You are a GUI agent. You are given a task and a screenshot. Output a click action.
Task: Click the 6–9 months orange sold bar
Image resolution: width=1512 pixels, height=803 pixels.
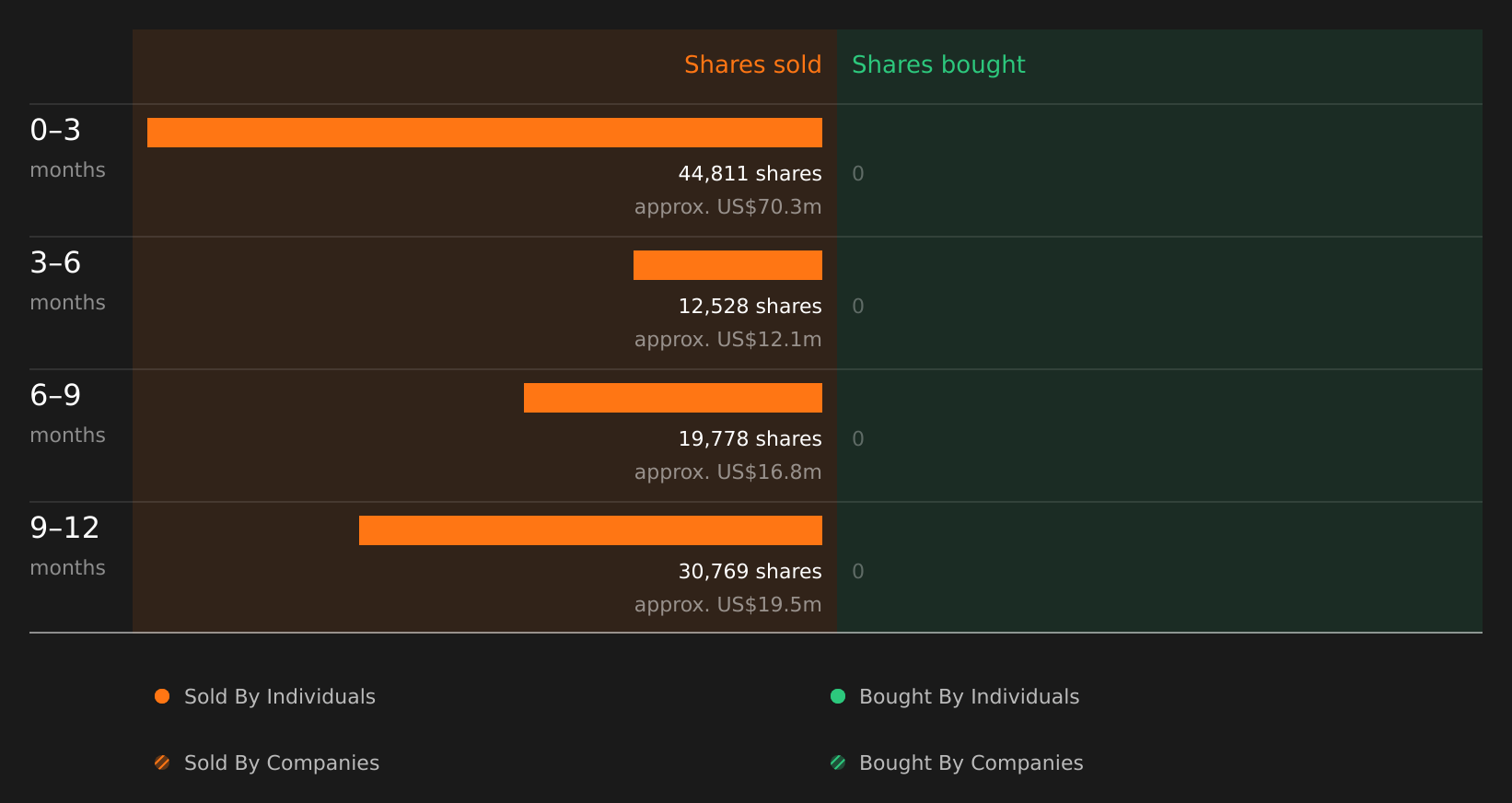point(673,398)
